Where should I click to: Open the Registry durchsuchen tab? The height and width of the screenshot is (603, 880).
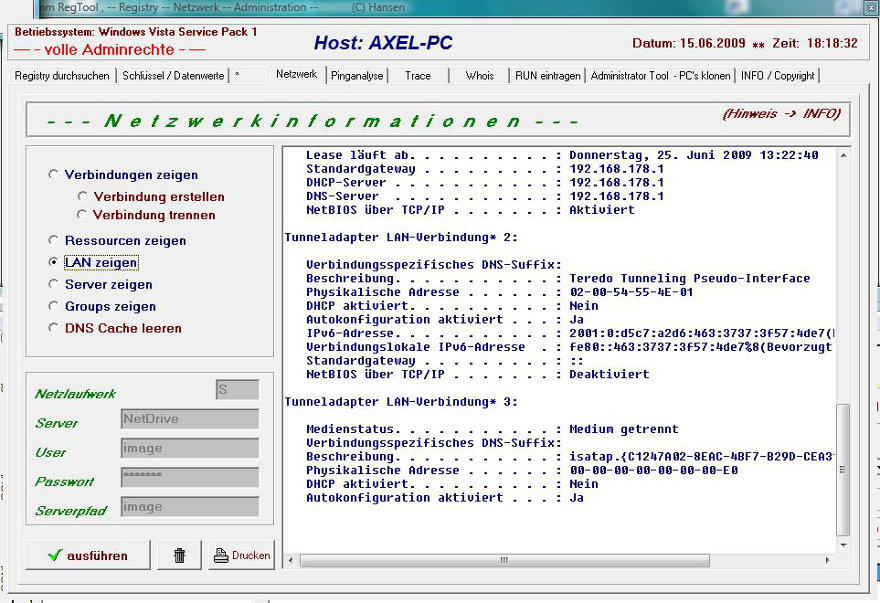[x=63, y=76]
